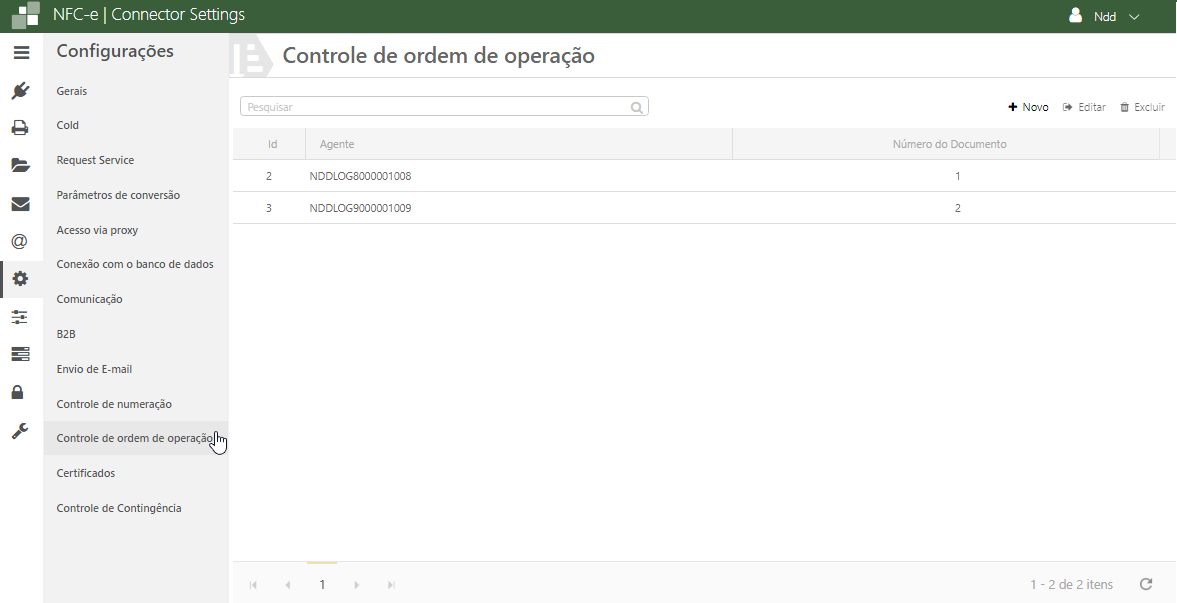
Task: Sort by the Agente column header
Action: [337, 144]
